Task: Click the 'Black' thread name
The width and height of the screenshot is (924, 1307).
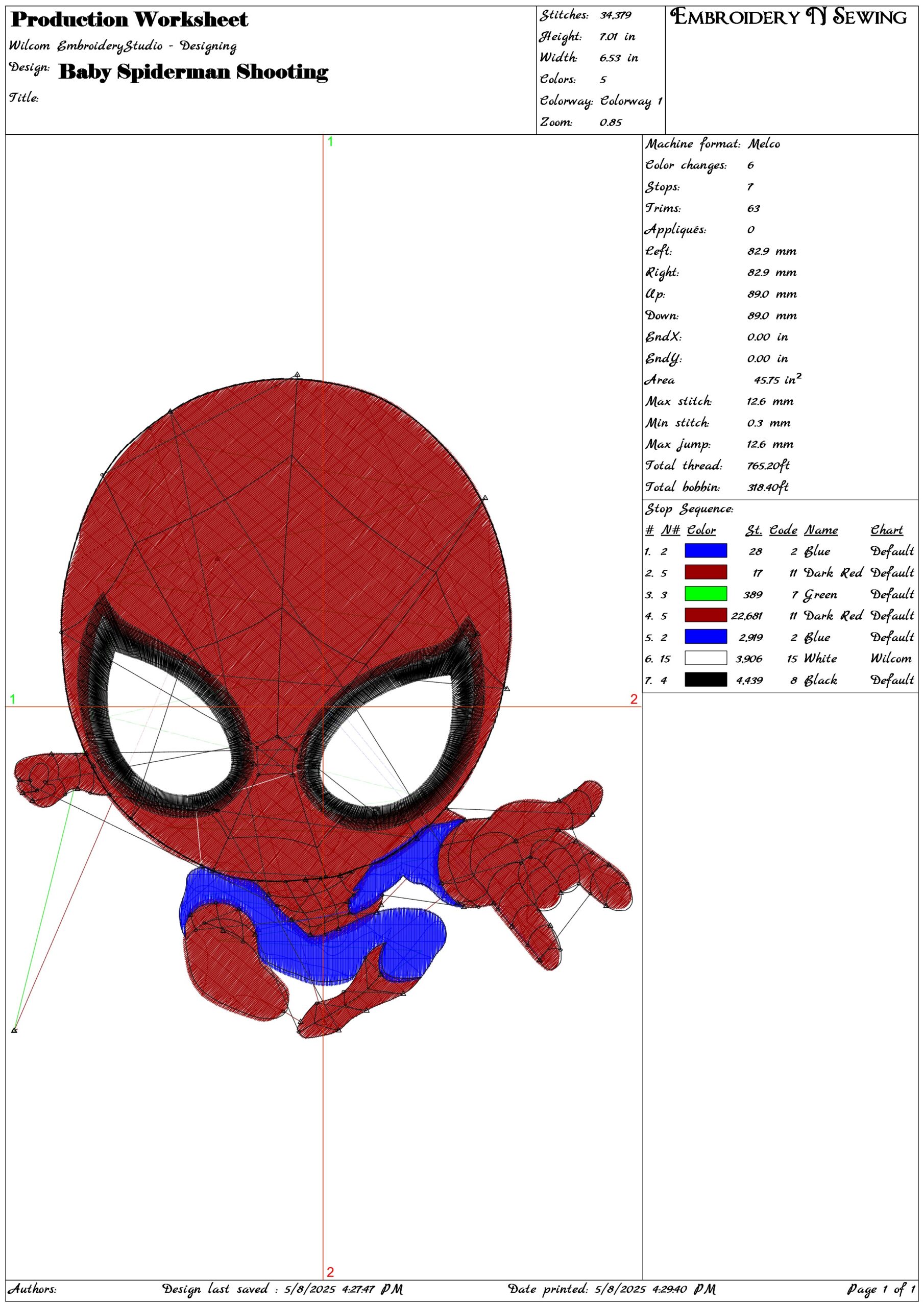Action: click(820, 680)
